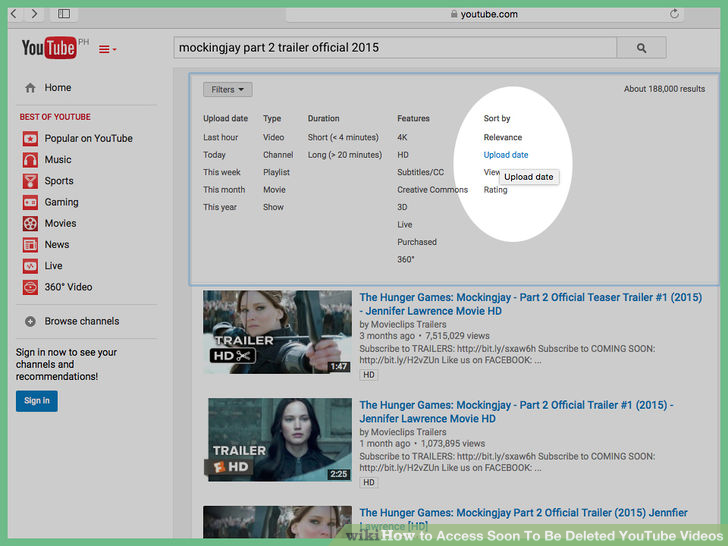
Task: Filter uploads by This year
Action: (220, 207)
